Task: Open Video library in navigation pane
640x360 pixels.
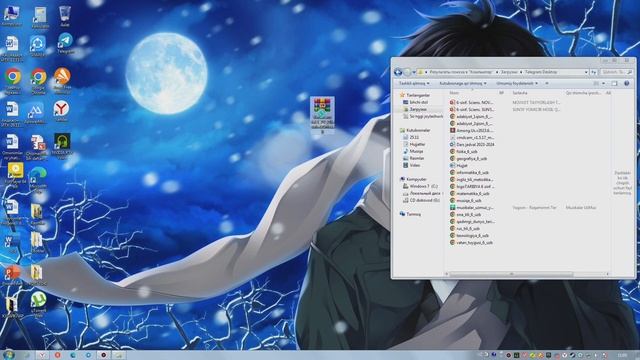Action: click(411, 165)
